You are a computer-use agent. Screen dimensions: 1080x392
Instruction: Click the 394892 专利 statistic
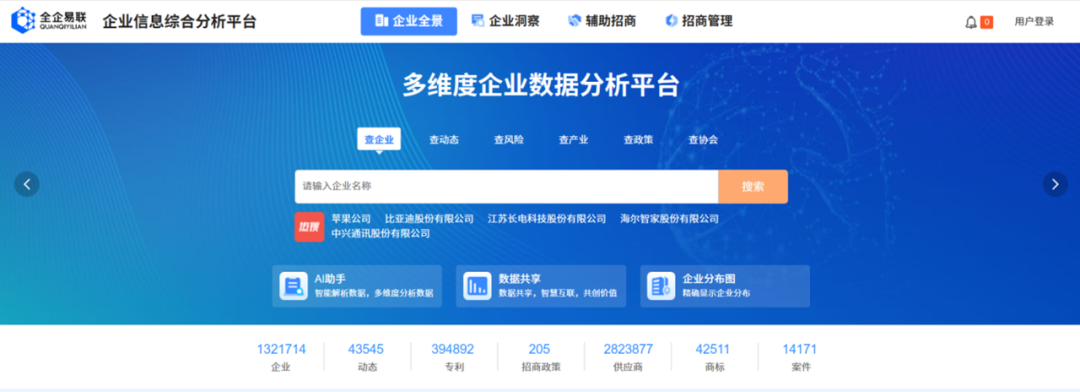click(453, 357)
